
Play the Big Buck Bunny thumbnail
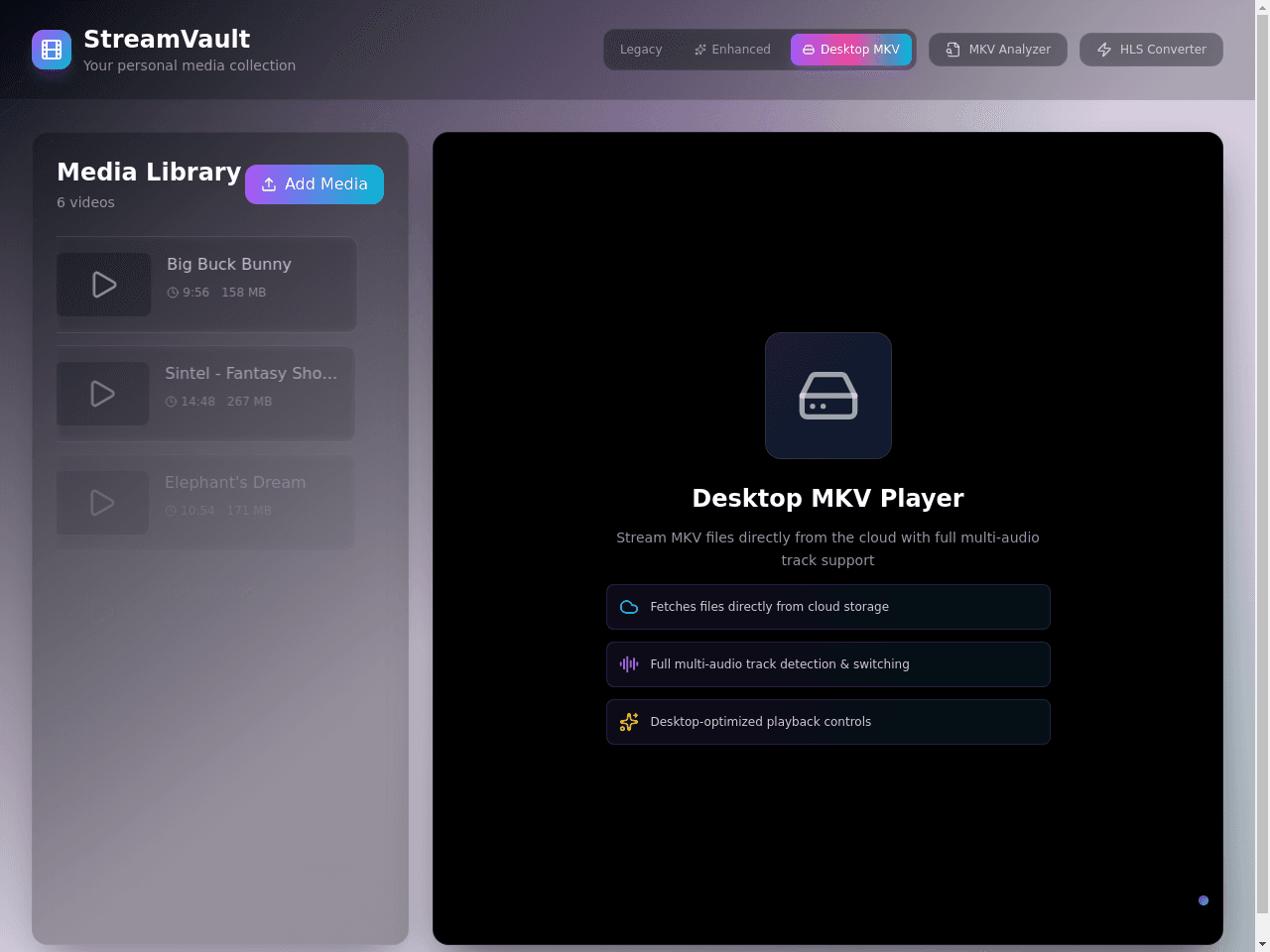point(104,285)
